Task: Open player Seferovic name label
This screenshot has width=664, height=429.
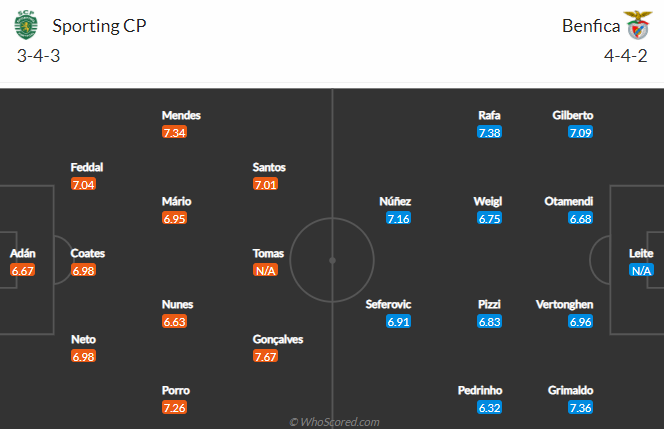Action: point(388,304)
